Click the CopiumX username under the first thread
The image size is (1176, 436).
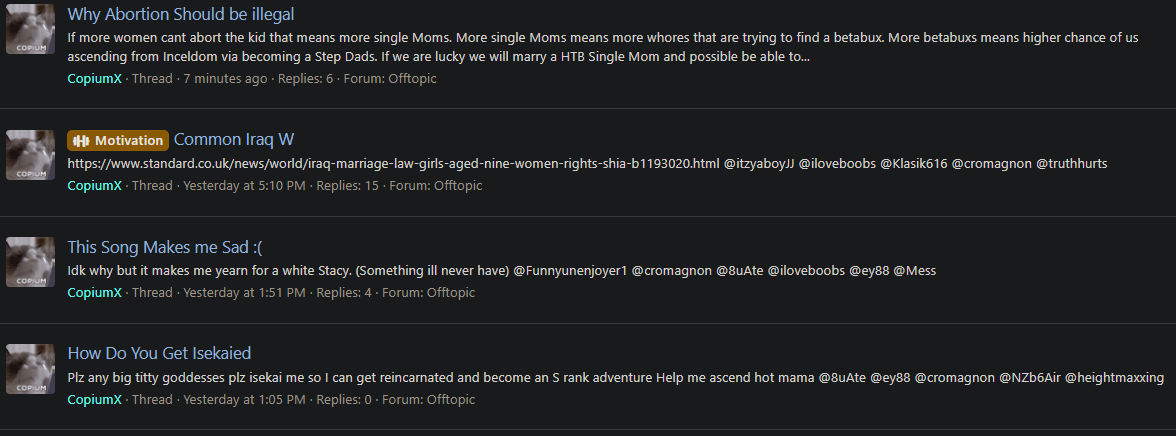(94, 79)
